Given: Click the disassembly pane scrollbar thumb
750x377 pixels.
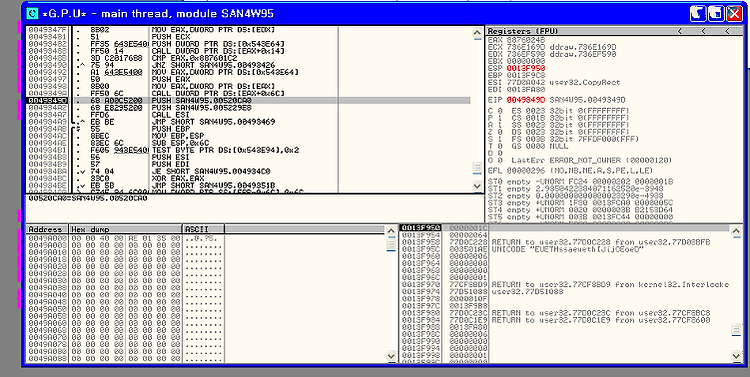Looking at the screenshot, I should [477, 167].
